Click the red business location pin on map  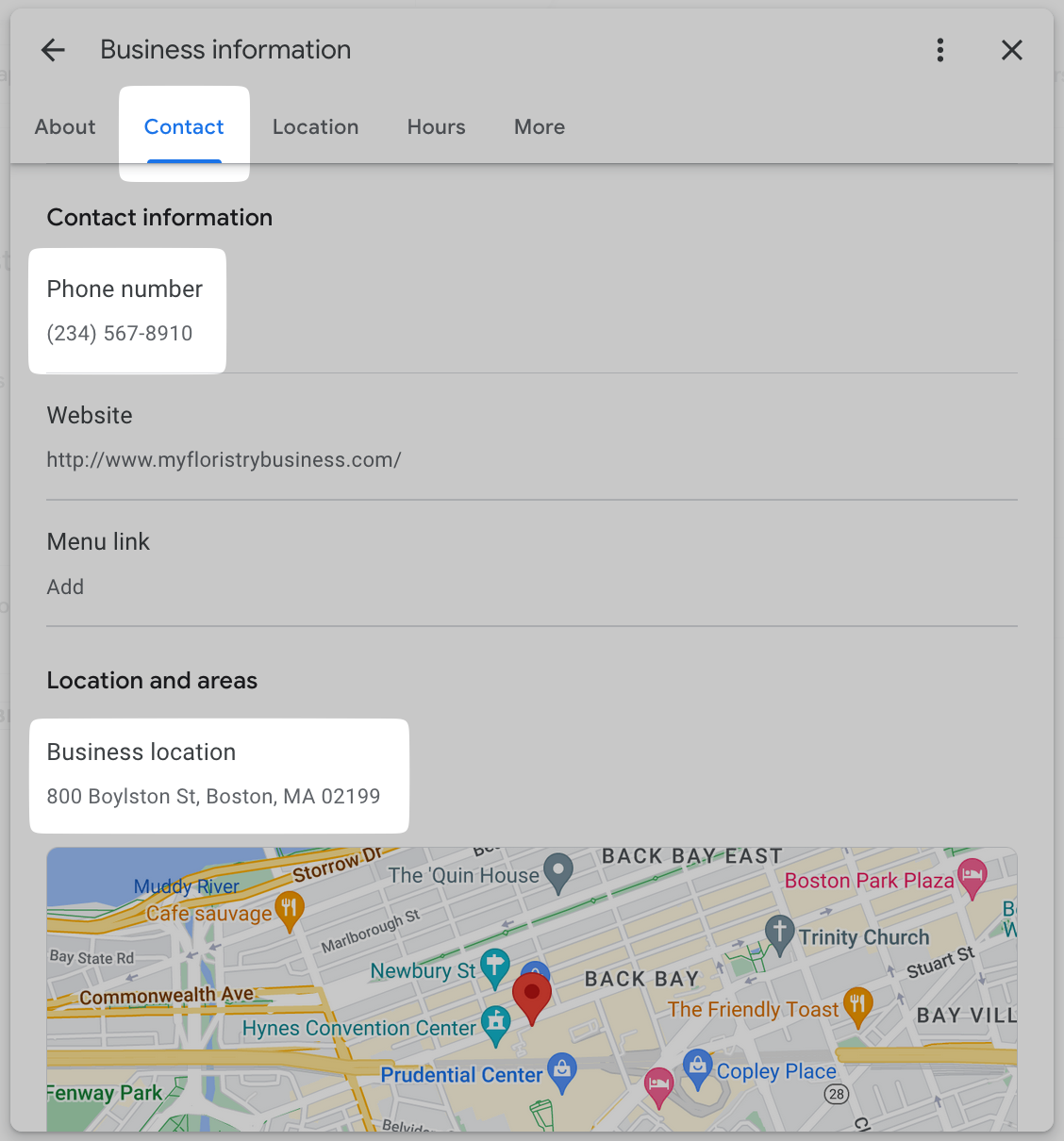[531, 993]
